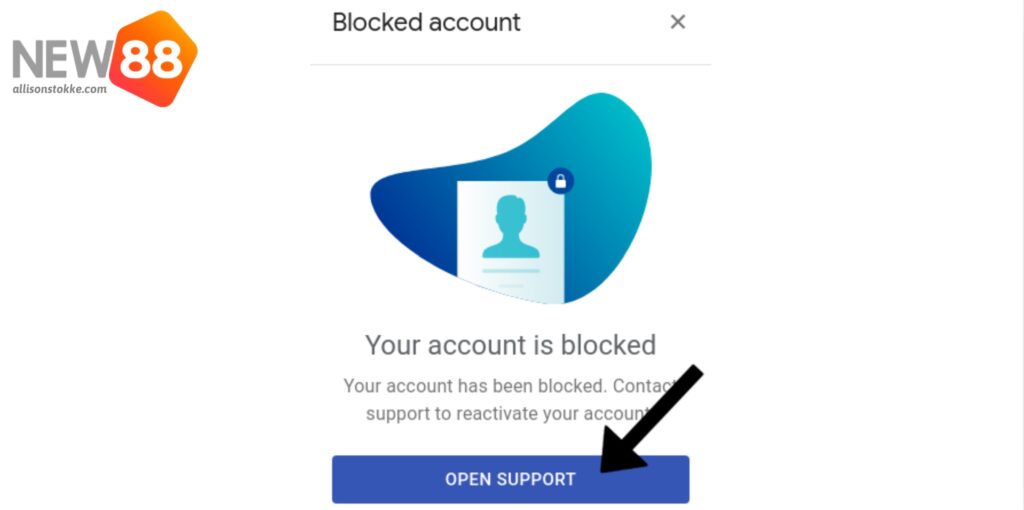
Task: Click the person silhouette on the ID card
Action: (511, 226)
